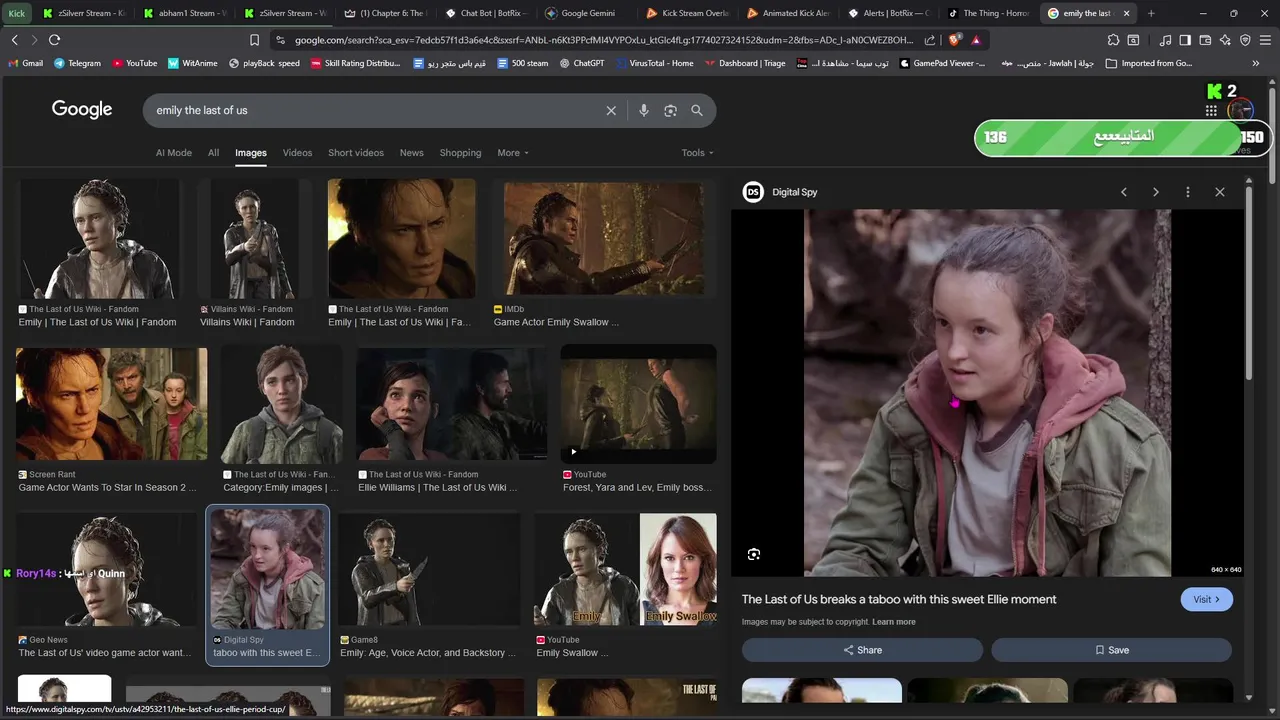Screen dimensions: 1280x720
Task: Select the News search tab
Action: coord(412,153)
